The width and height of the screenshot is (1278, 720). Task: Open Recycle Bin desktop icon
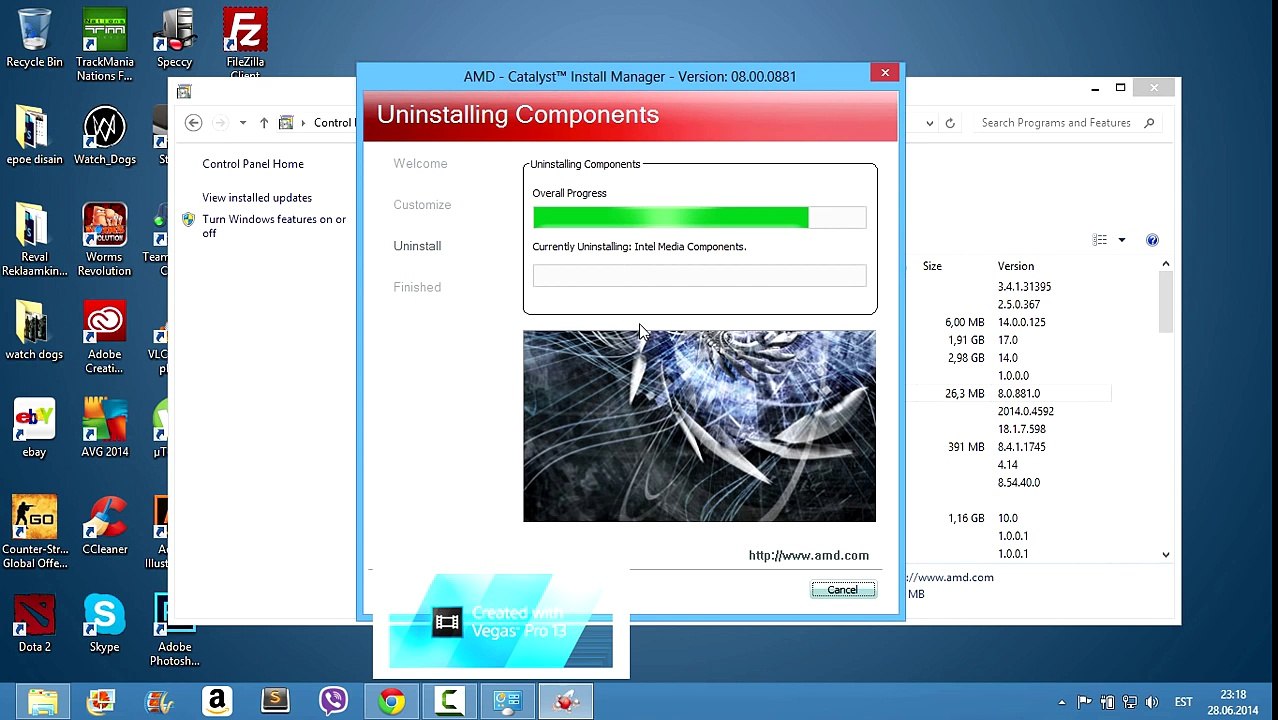coord(34,39)
